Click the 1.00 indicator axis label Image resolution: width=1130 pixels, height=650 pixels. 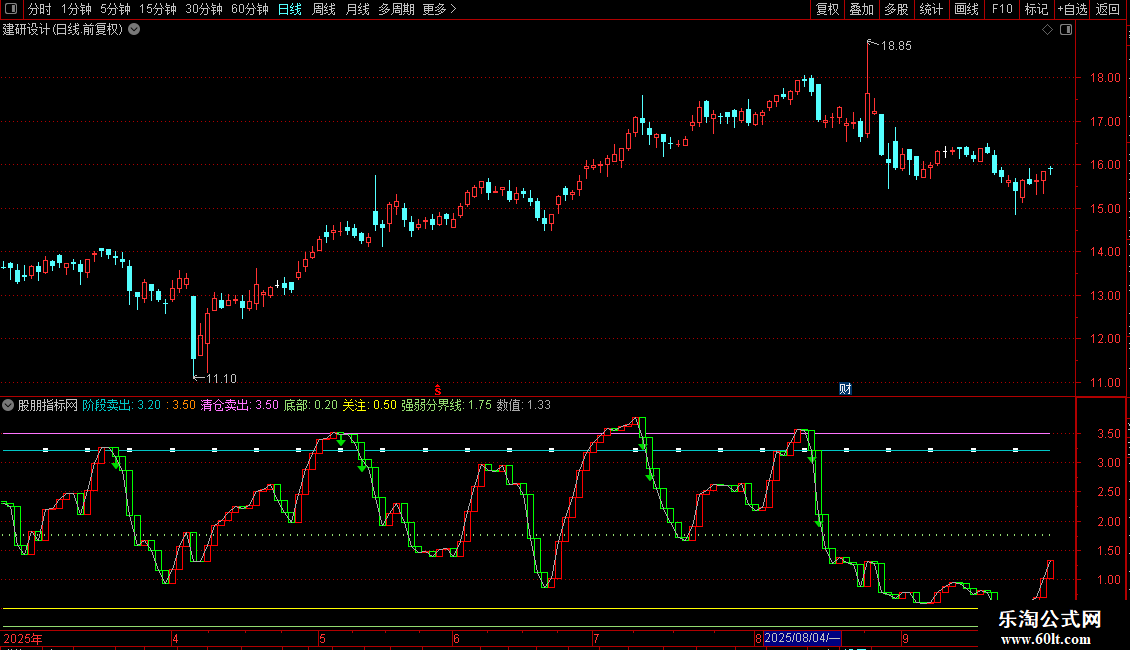point(1108,579)
